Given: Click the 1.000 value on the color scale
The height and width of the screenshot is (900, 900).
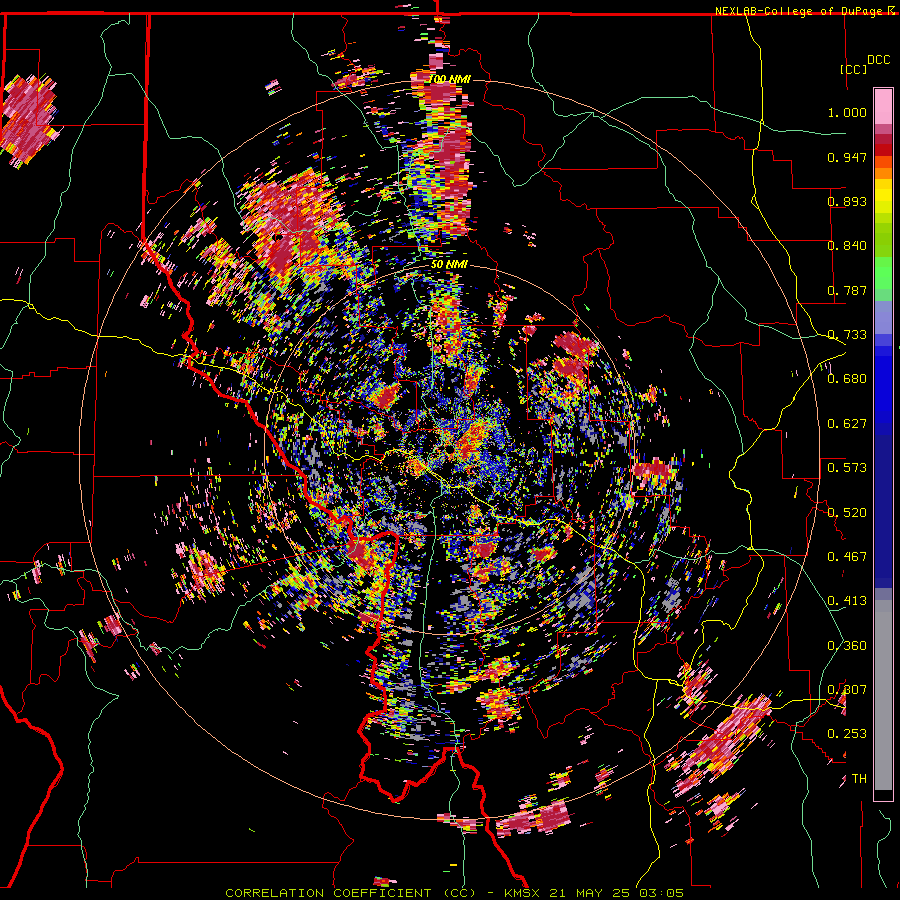Looking at the screenshot, I should point(847,112).
